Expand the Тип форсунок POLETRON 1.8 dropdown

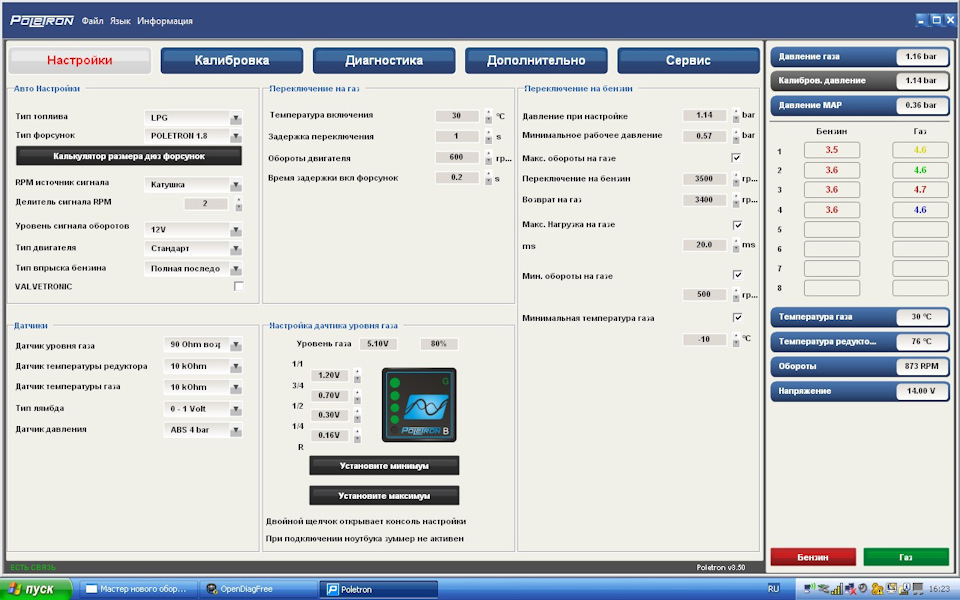pos(193,136)
